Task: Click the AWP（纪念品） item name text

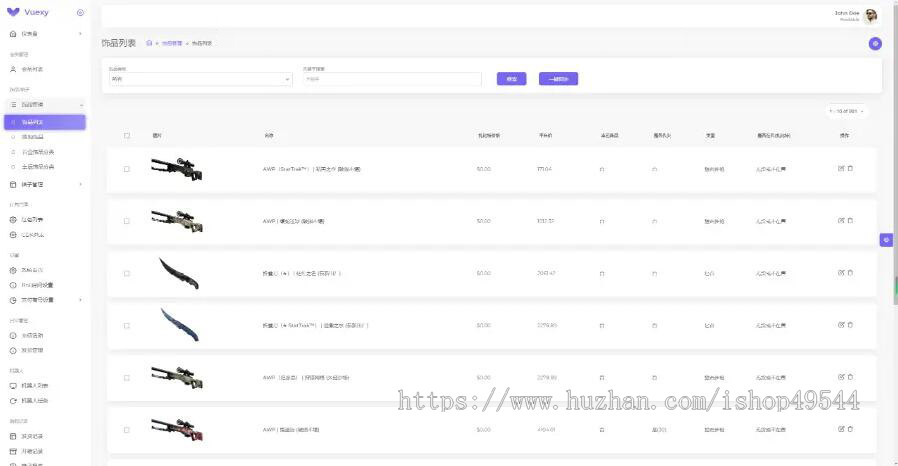Action: [x=306, y=378]
